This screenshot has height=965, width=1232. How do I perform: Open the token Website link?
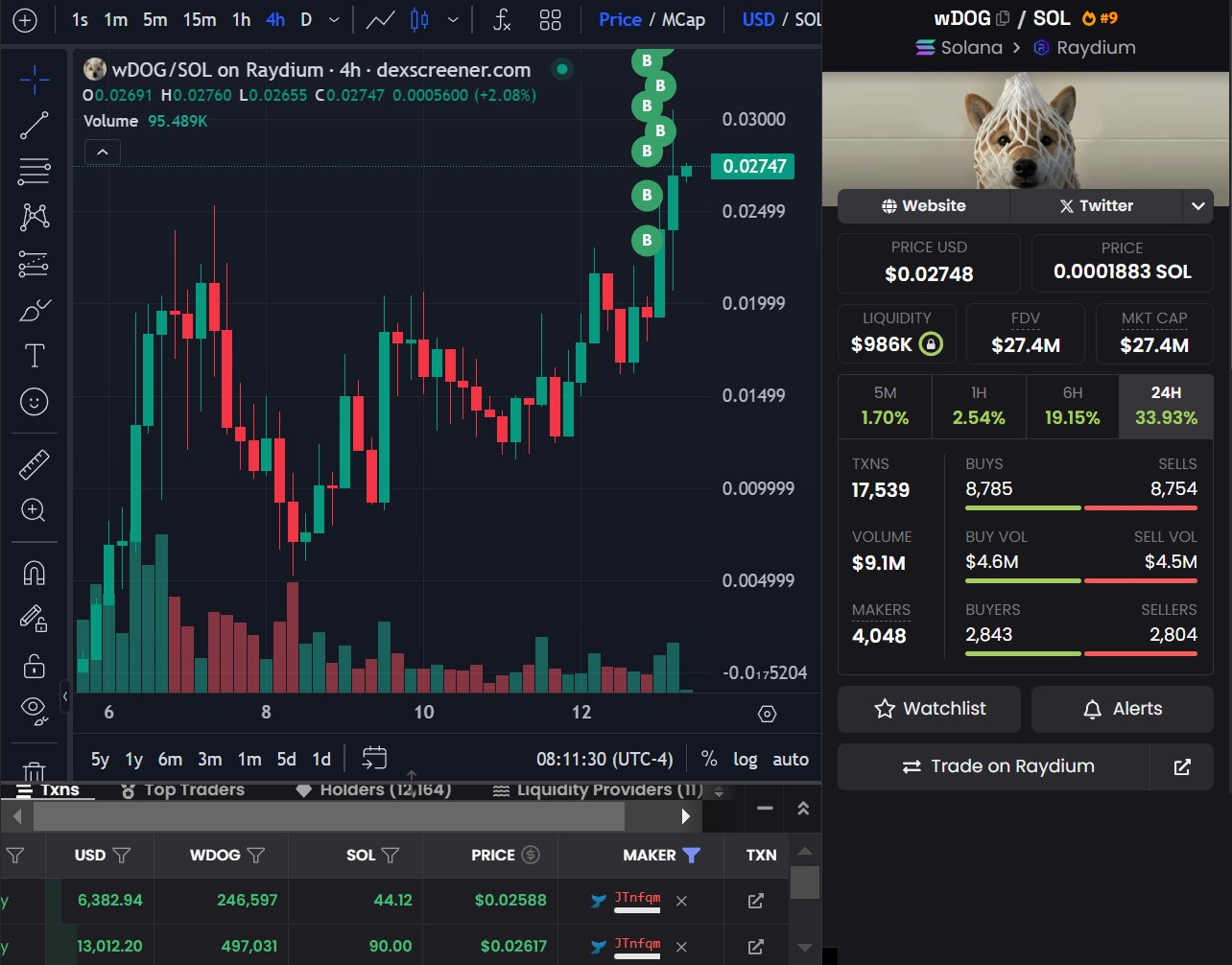click(x=923, y=205)
